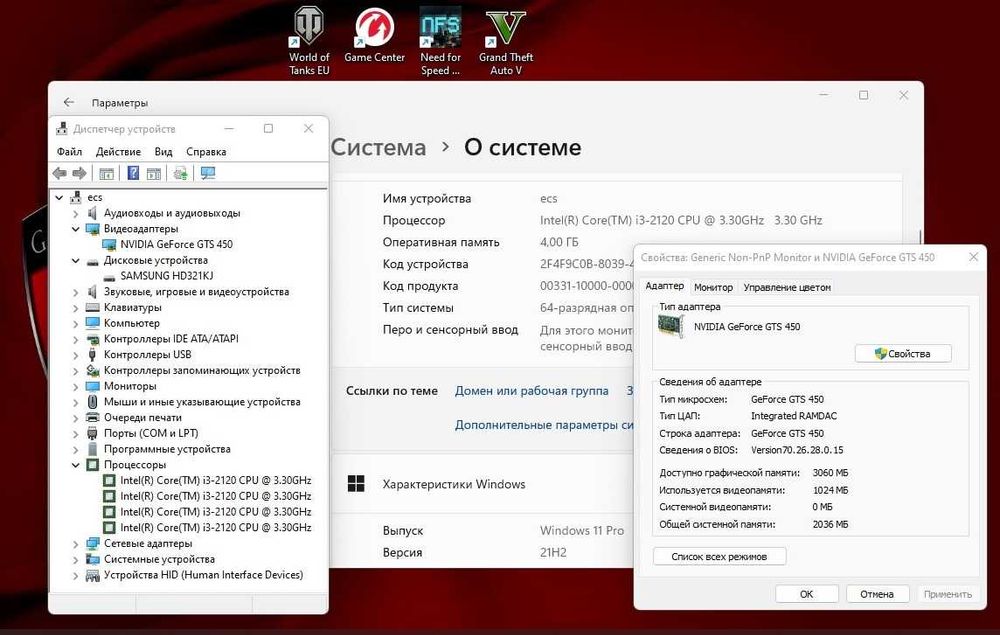Screen dimensions: 1000x635
Task: Click the 3060 МБ graphics memory value
Action: (830, 473)
